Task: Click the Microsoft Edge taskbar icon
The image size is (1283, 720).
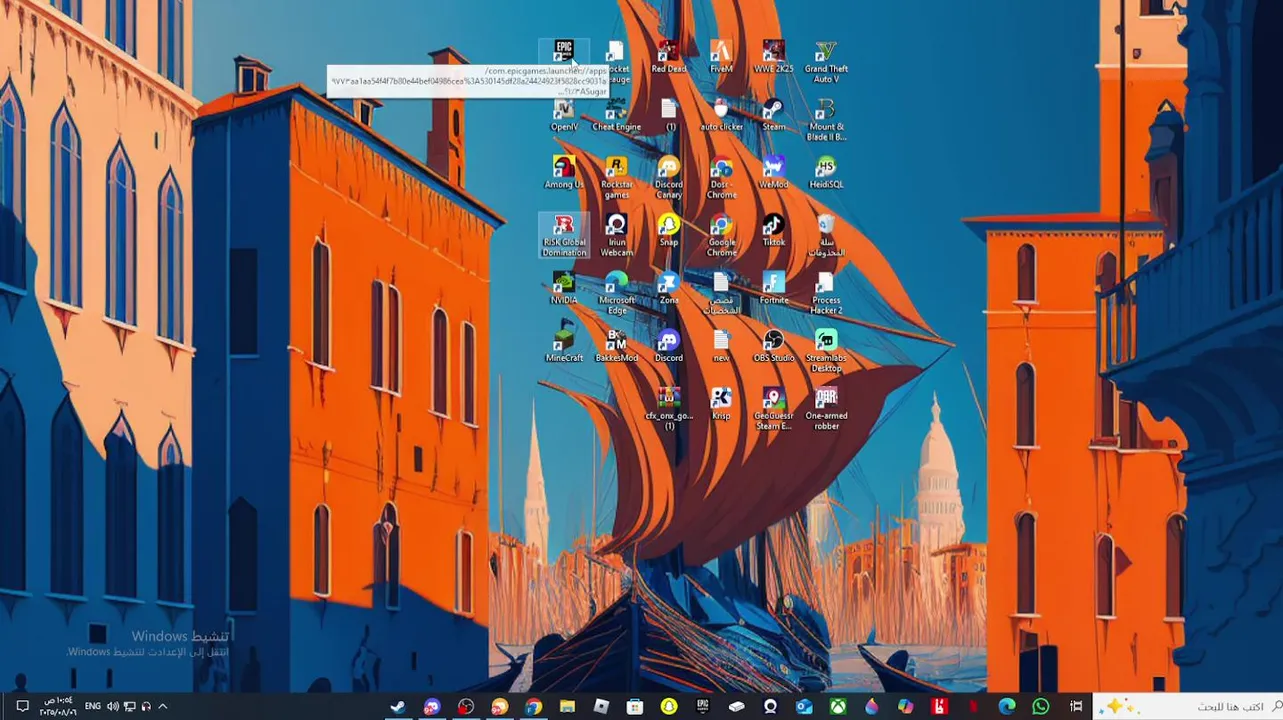Action: (x=1007, y=706)
